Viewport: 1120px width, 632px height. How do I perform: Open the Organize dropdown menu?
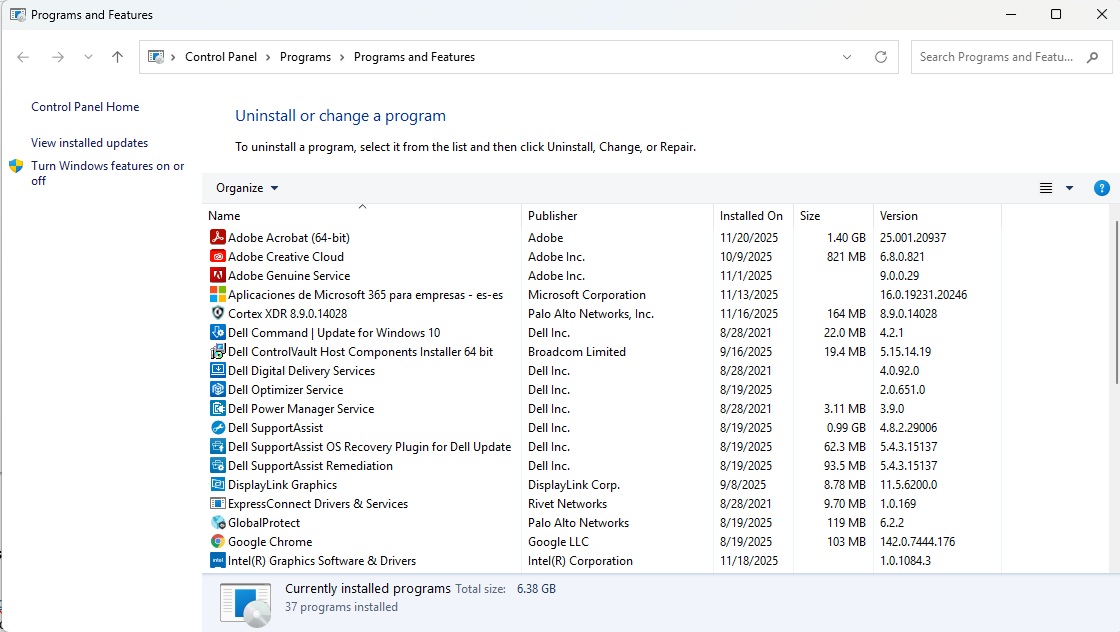[245, 187]
